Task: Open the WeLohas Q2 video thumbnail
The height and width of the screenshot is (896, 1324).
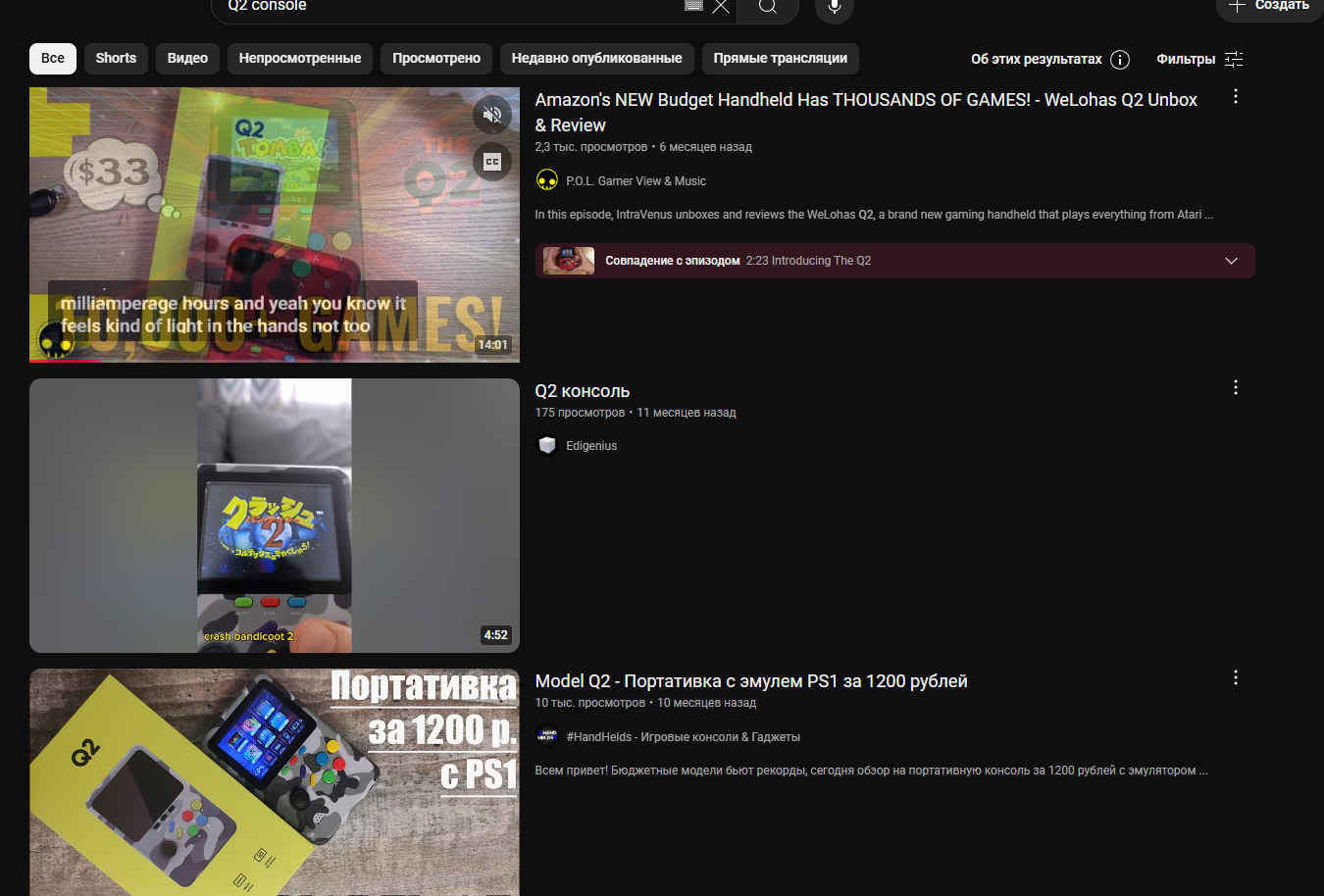Action: (x=275, y=224)
